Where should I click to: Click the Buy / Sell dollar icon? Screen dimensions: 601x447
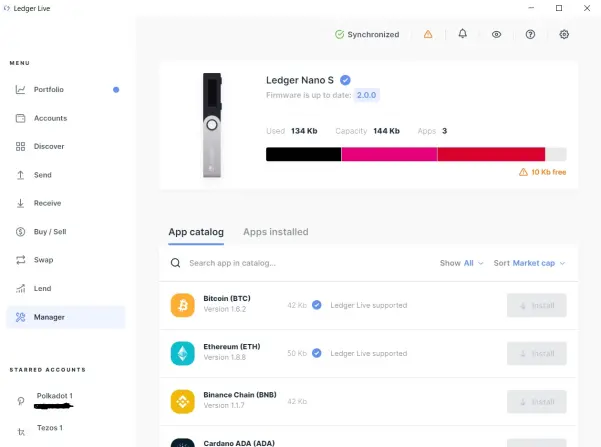point(20,232)
